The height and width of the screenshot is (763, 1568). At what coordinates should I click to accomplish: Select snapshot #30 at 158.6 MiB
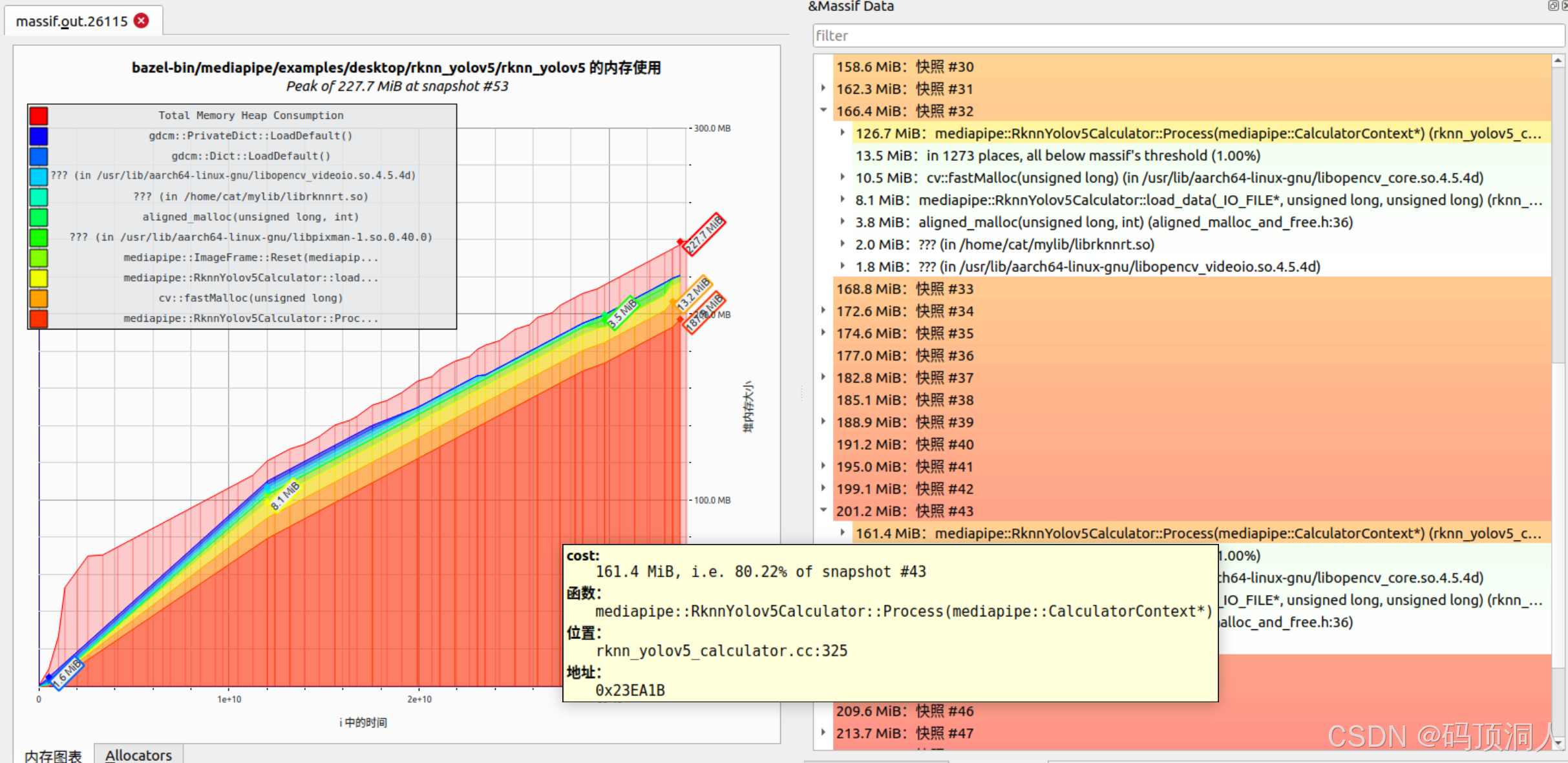coord(905,67)
